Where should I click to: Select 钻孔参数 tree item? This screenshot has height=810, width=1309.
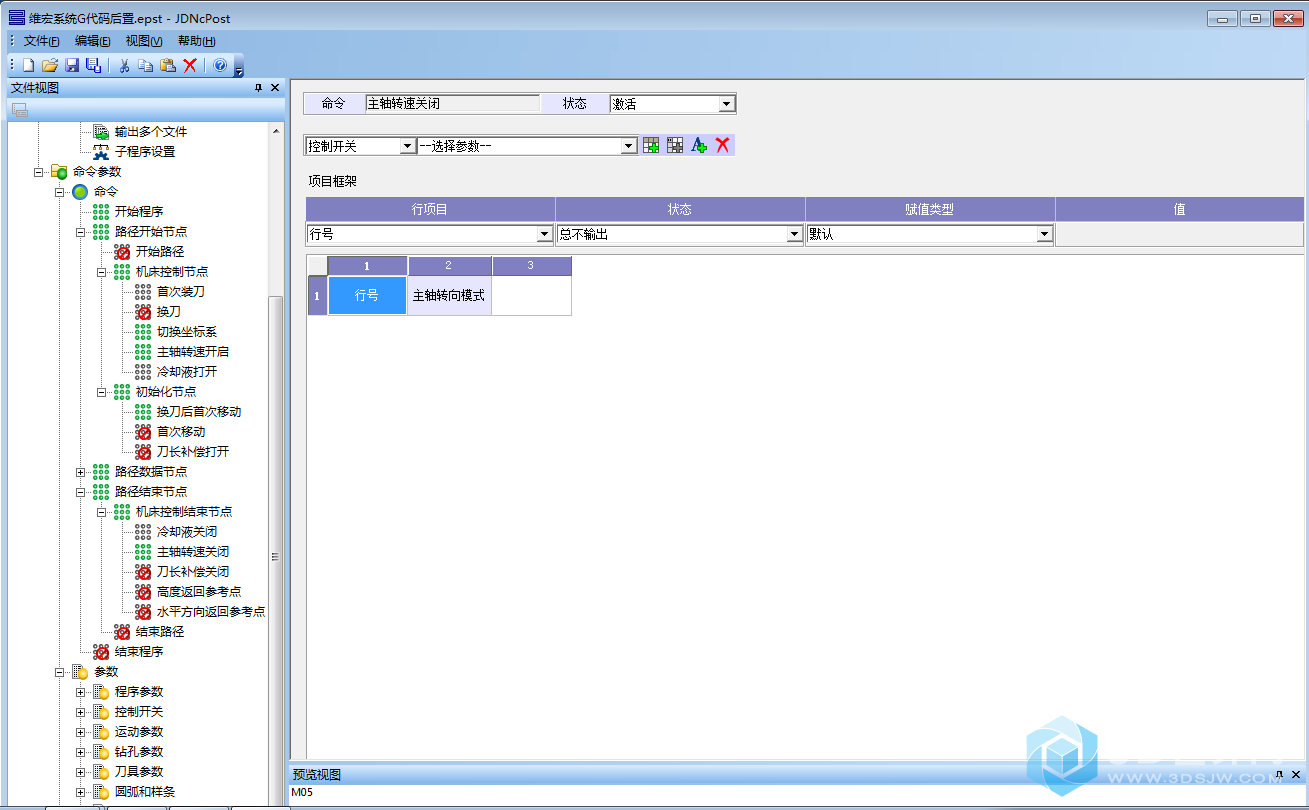(x=139, y=752)
